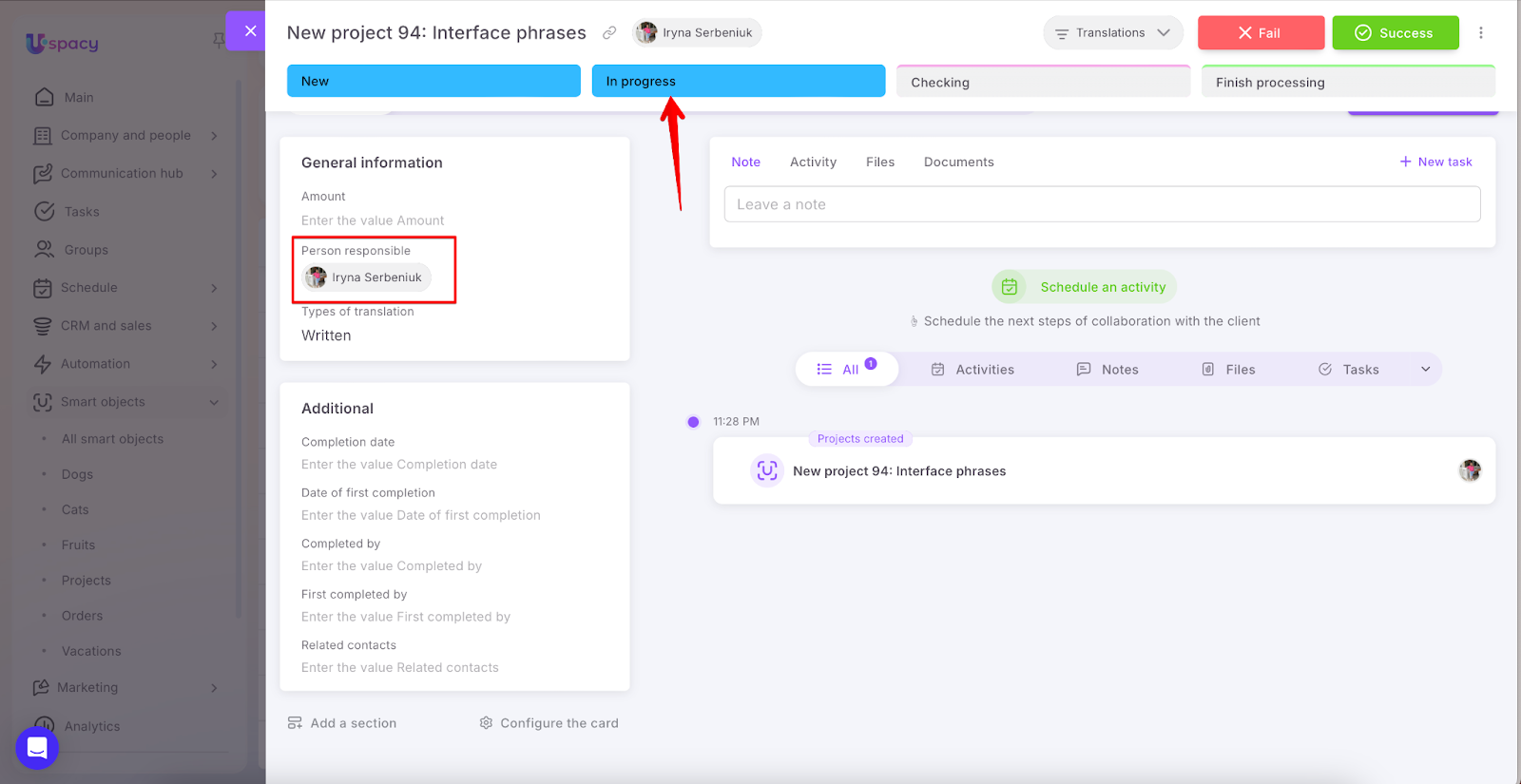Close the project card with X button
1521x784 pixels.
(x=250, y=31)
